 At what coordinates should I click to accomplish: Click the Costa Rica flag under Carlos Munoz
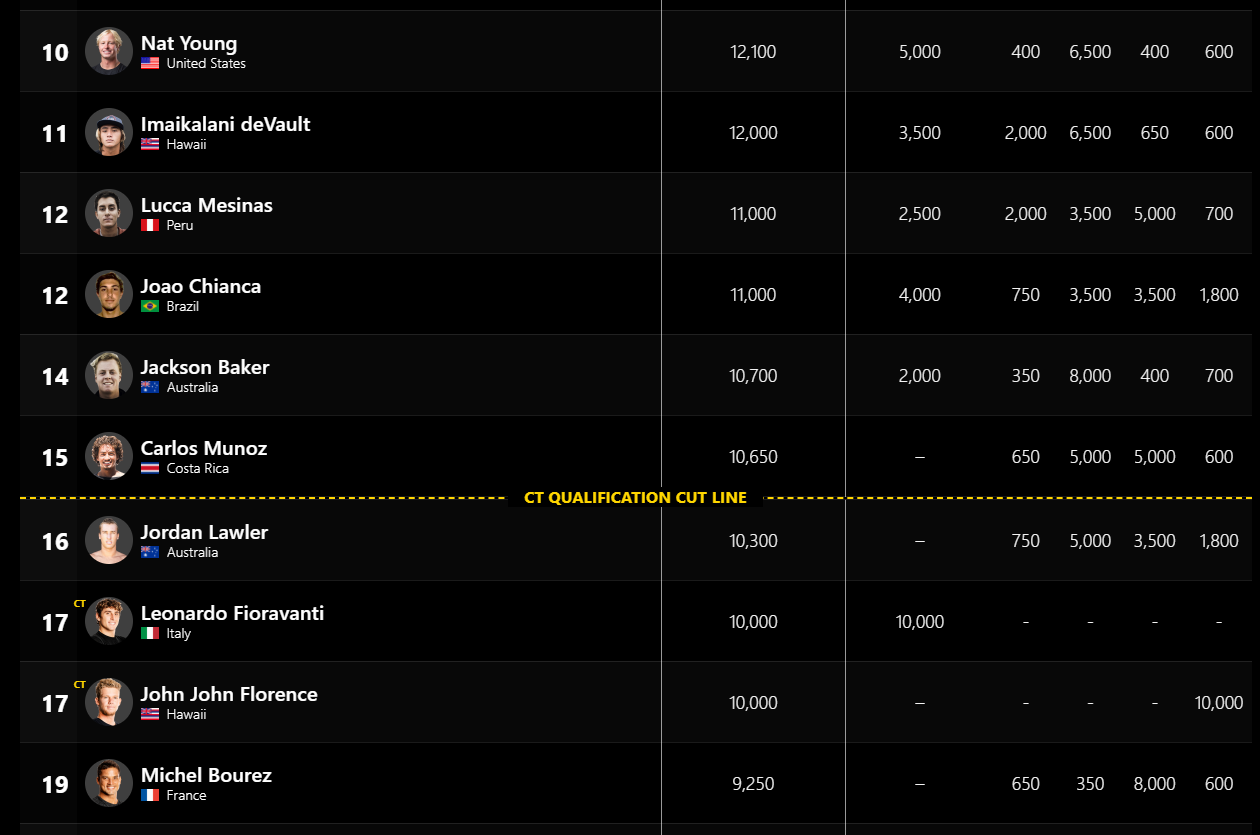pyautogui.click(x=150, y=468)
